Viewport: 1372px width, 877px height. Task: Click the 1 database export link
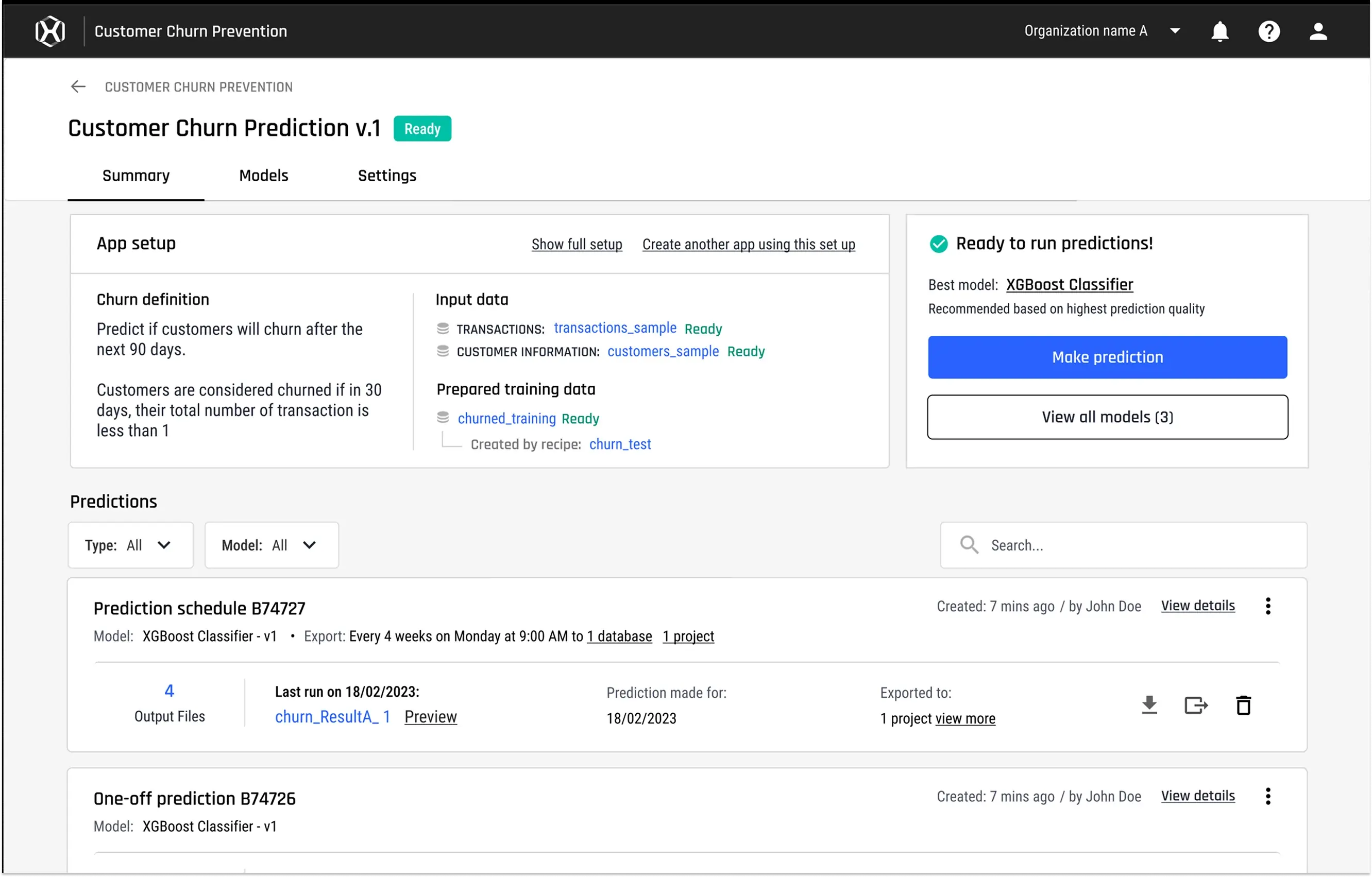pyautogui.click(x=620, y=636)
